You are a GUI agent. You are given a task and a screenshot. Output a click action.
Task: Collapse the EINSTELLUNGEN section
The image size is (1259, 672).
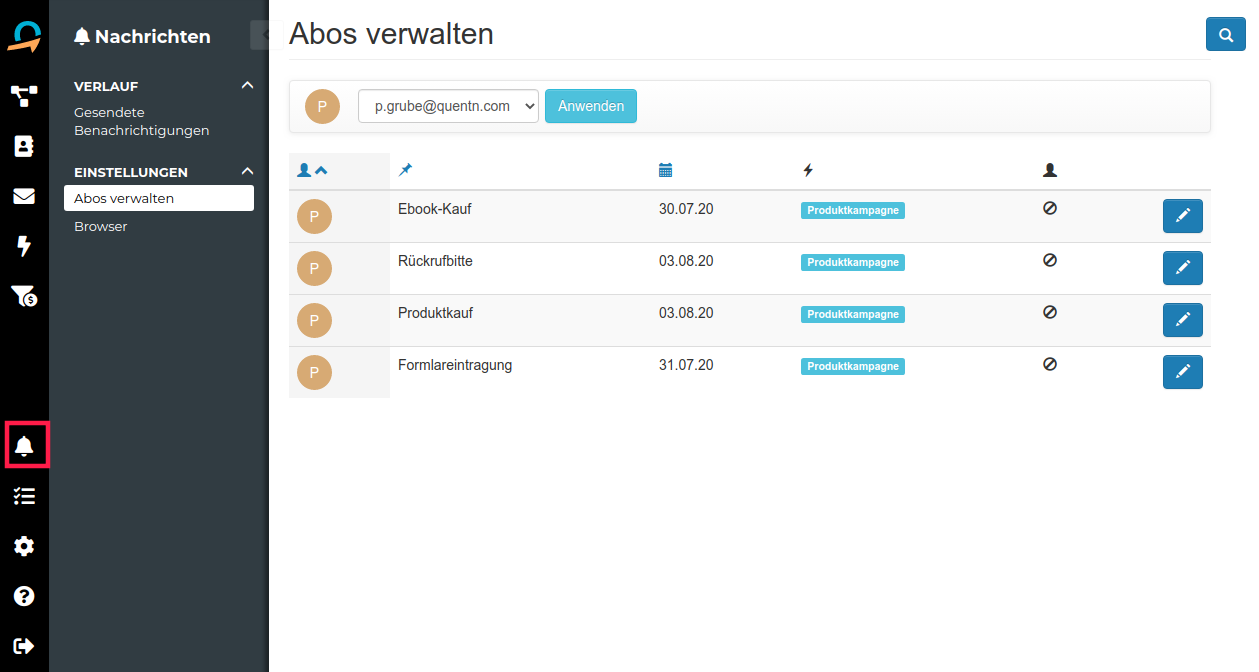(x=247, y=172)
